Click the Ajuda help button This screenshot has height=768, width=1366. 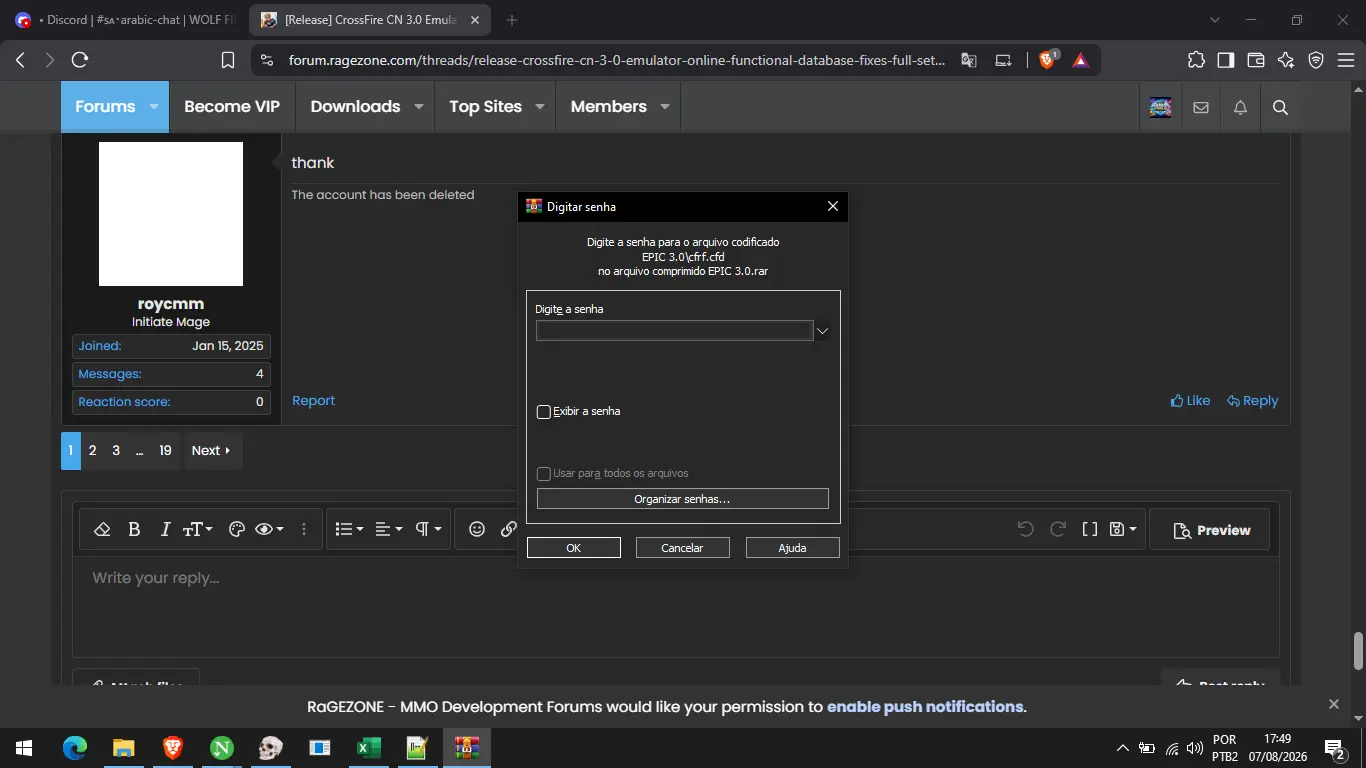pos(792,548)
